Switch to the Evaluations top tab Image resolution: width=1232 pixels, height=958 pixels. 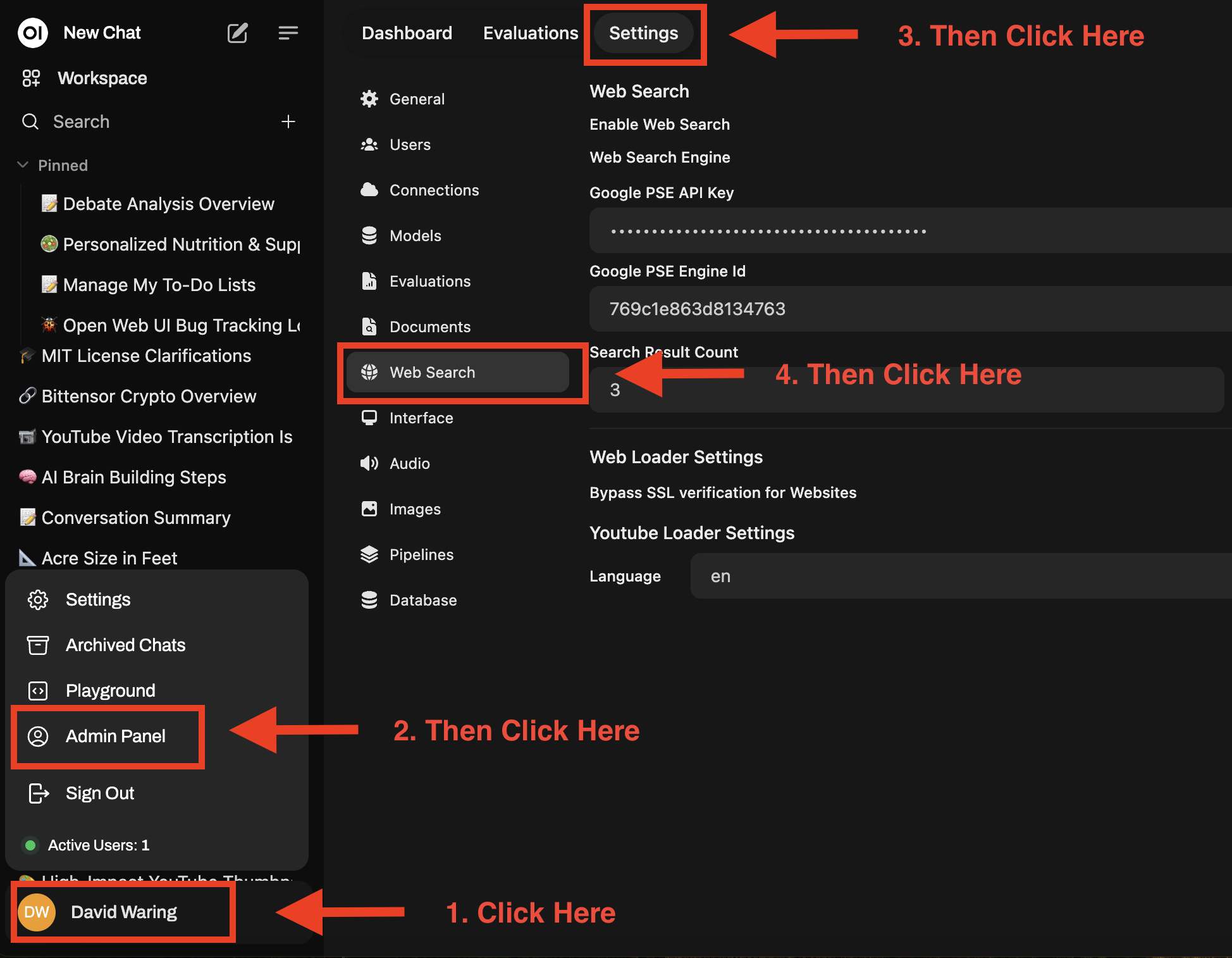[x=531, y=33]
